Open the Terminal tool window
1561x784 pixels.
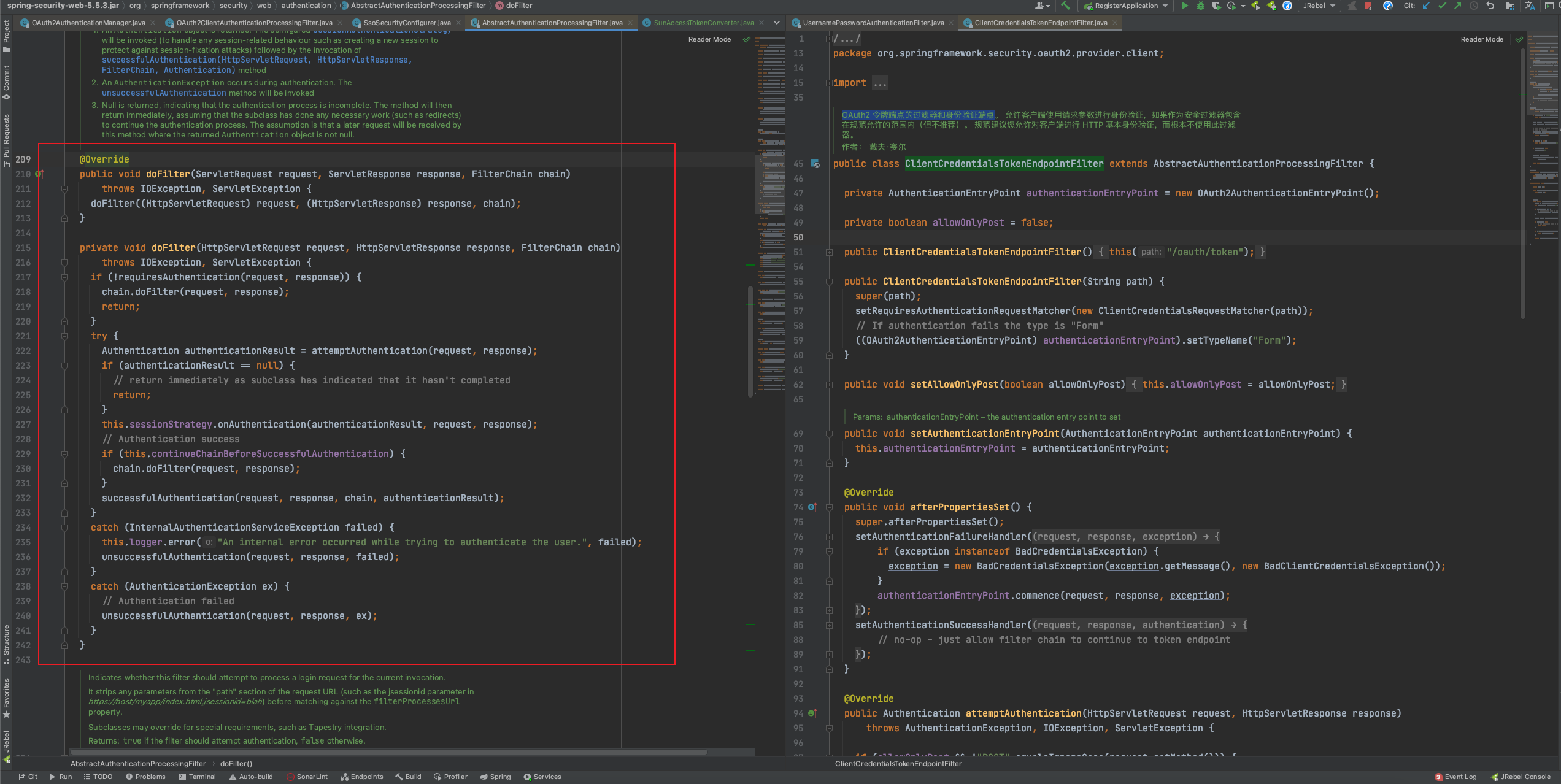click(x=198, y=777)
